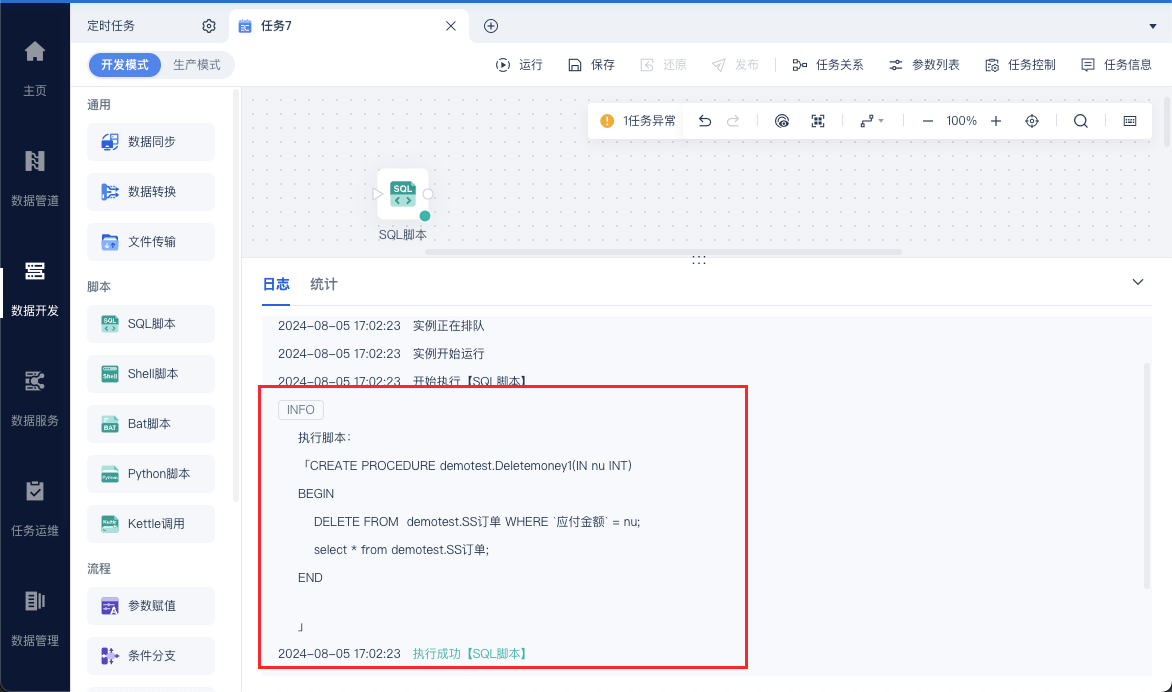The height and width of the screenshot is (692, 1172).
Task: Click the log panel vertical scrollbar
Action: tap(1147, 477)
